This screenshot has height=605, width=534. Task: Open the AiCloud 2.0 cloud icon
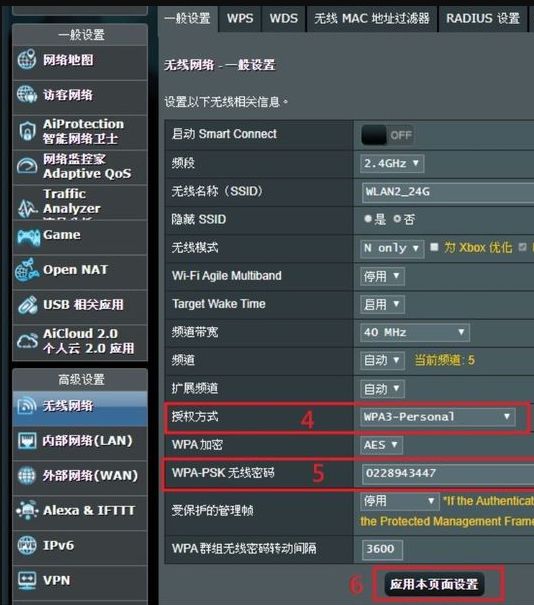point(27,341)
